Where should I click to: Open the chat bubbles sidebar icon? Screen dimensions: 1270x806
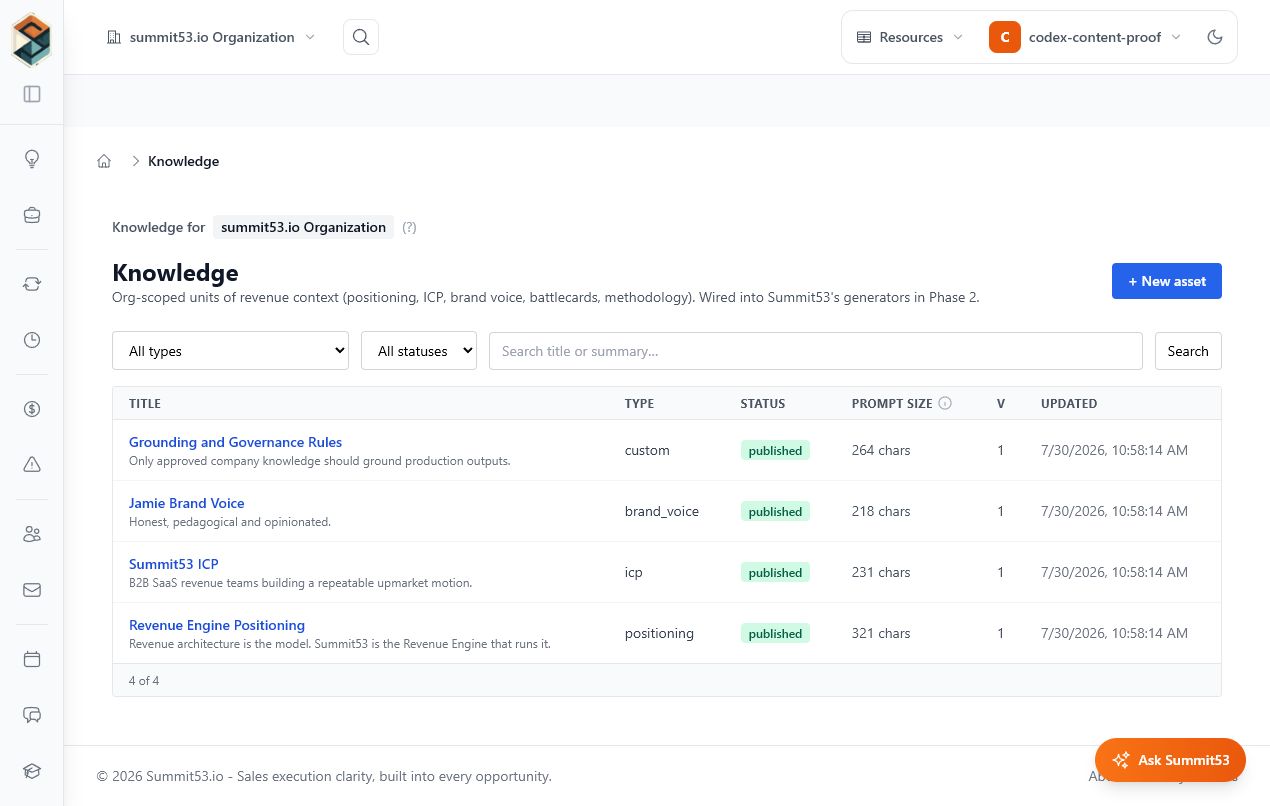(32, 715)
